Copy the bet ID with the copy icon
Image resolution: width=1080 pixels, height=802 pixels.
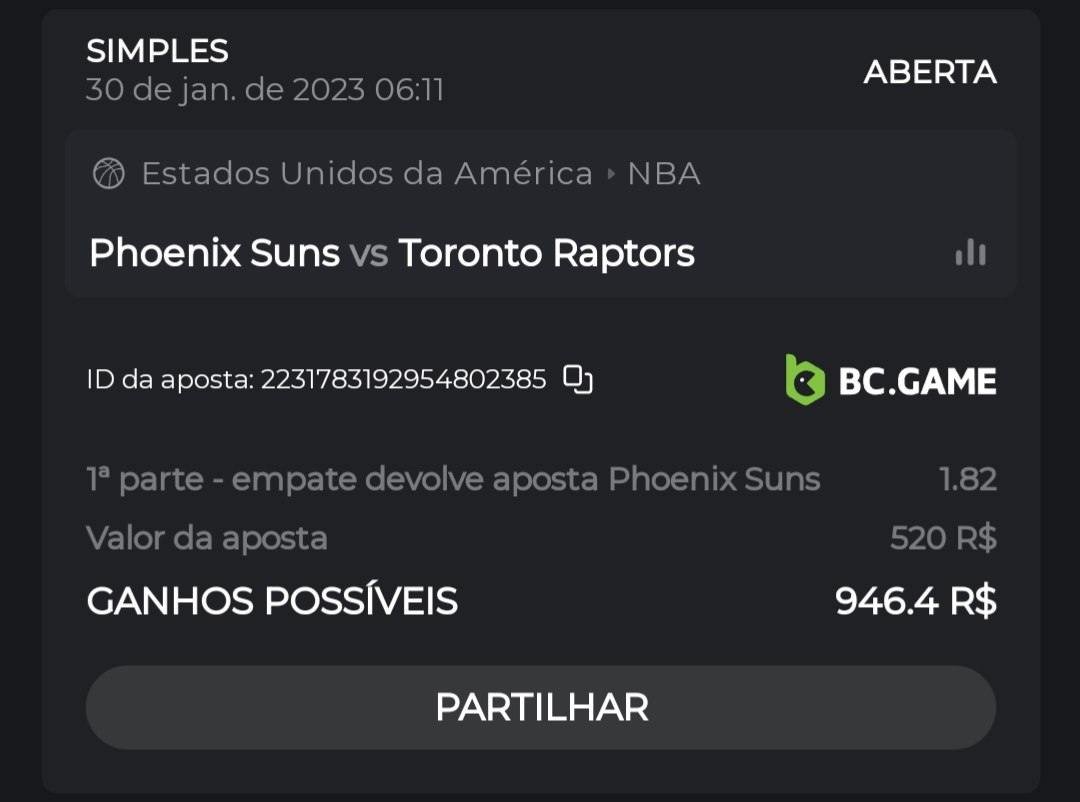pos(578,380)
